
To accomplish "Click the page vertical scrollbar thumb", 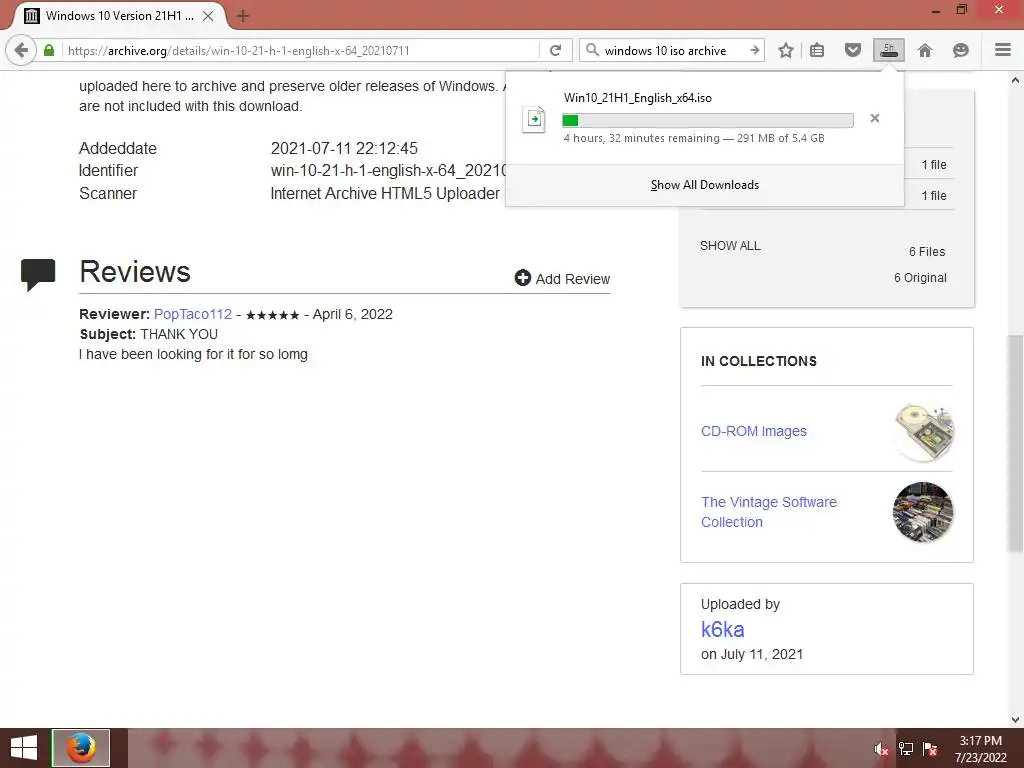I will click(x=1016, y=443).
